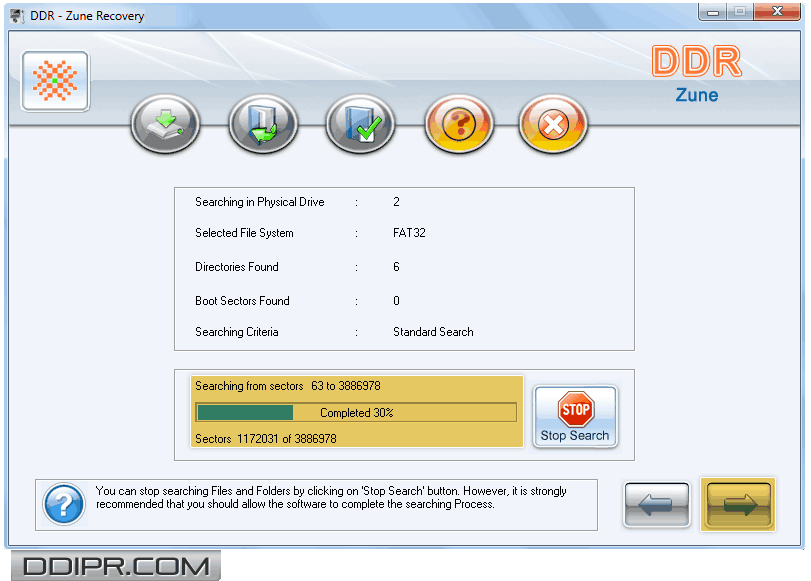
Task: Click the book with green checkmark icon
Action: click(361, 124)
